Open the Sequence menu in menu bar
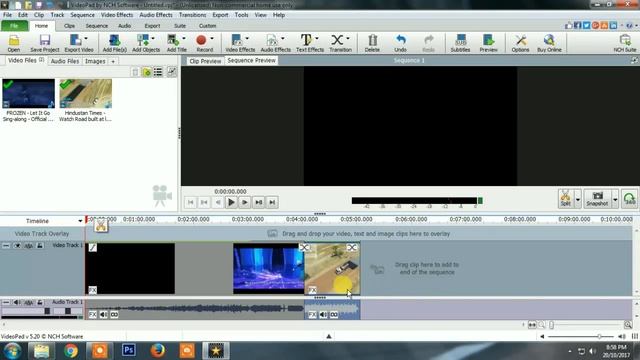640x360 pixels. coord(82,15)
